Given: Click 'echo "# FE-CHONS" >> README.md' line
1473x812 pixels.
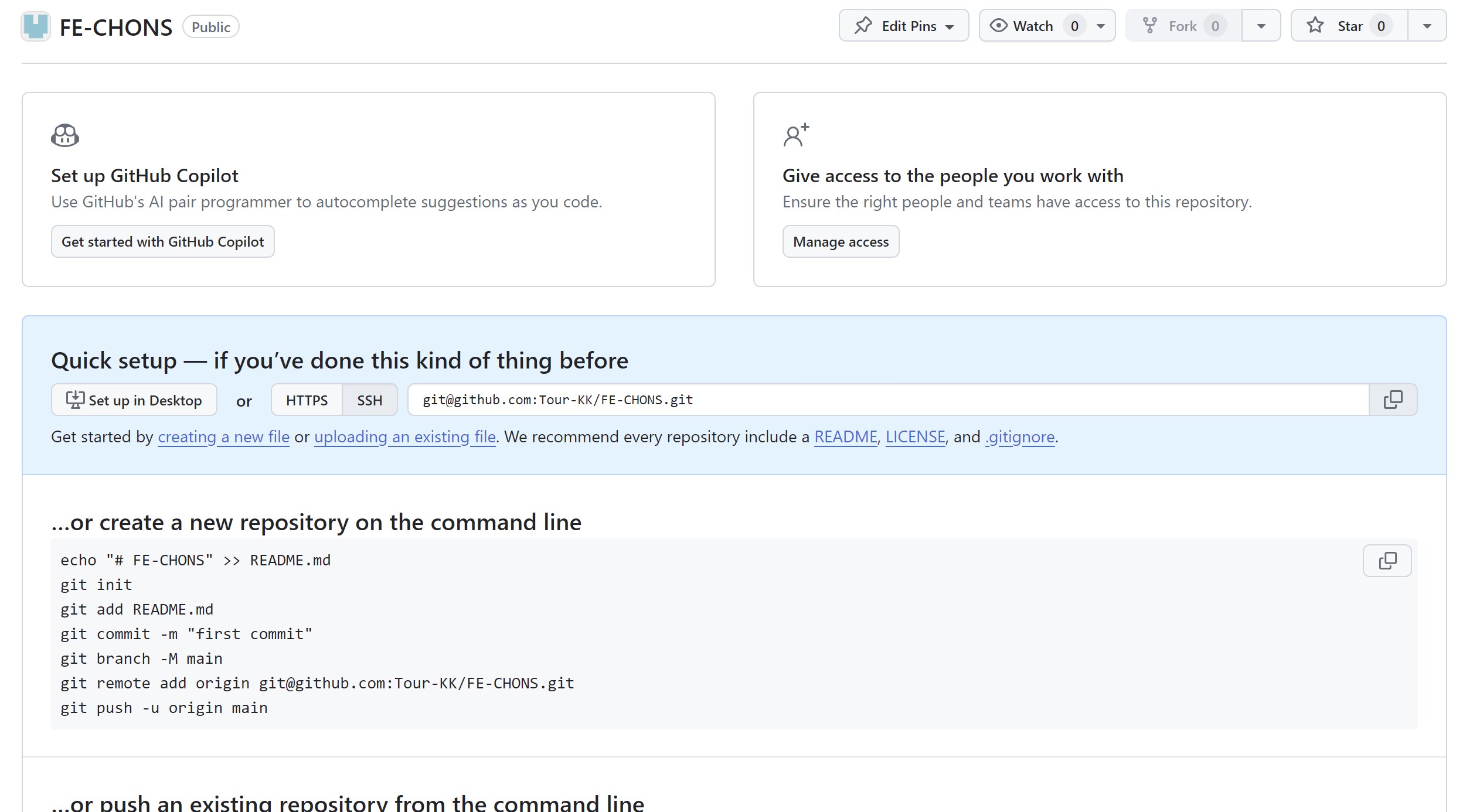Looking at the screenshot, I should 196,560.
